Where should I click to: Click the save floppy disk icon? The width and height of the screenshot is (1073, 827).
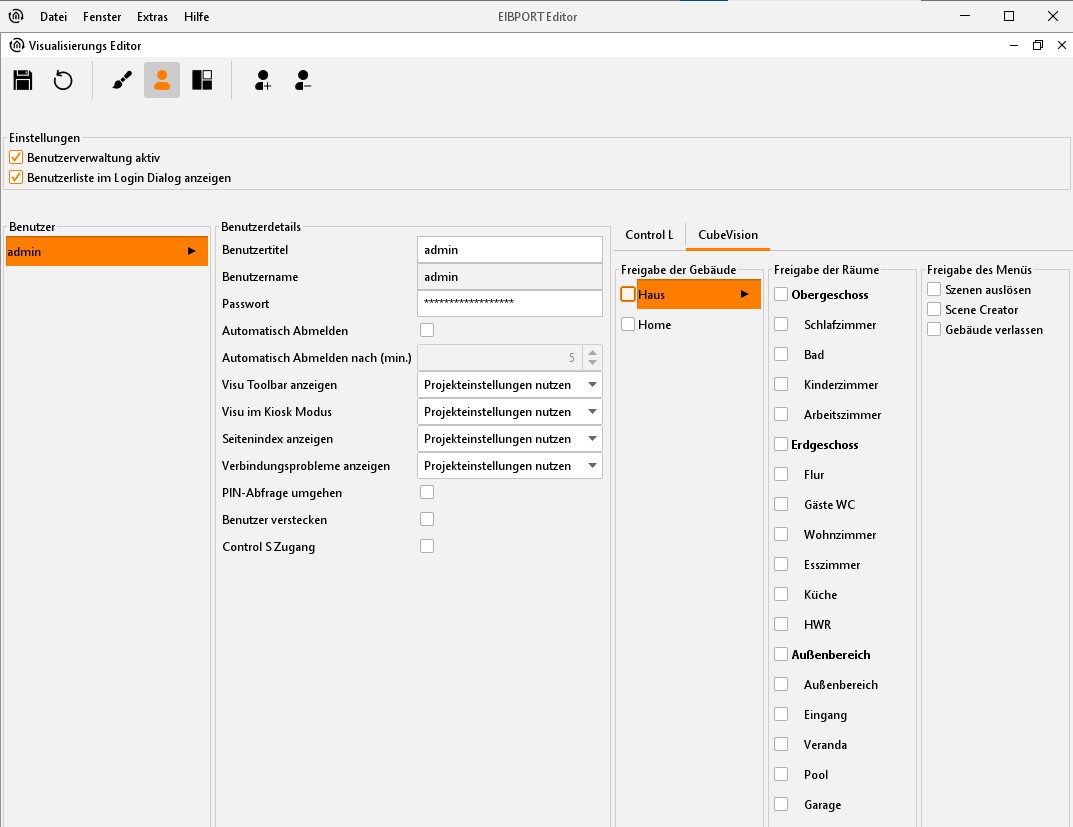(23, 81)
